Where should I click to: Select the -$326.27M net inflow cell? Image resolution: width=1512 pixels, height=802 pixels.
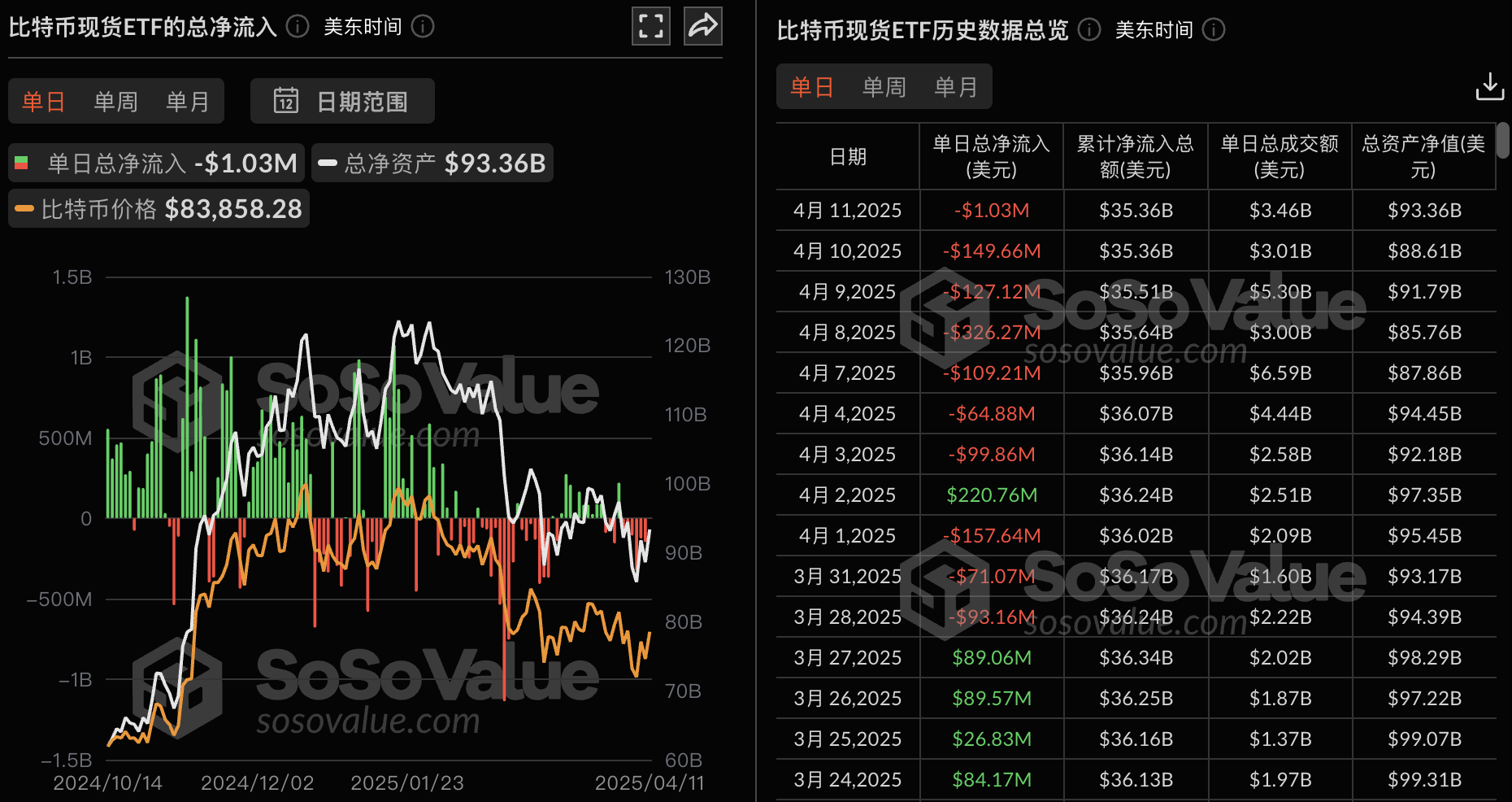992,333
